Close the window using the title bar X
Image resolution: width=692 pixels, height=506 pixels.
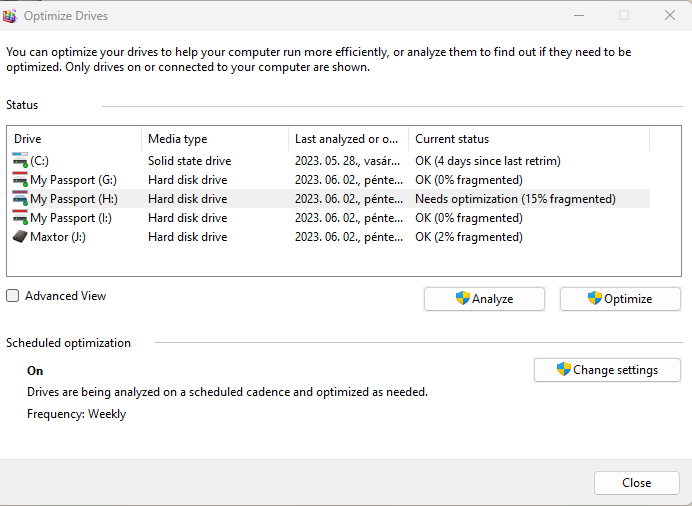[x=669, y=15]
